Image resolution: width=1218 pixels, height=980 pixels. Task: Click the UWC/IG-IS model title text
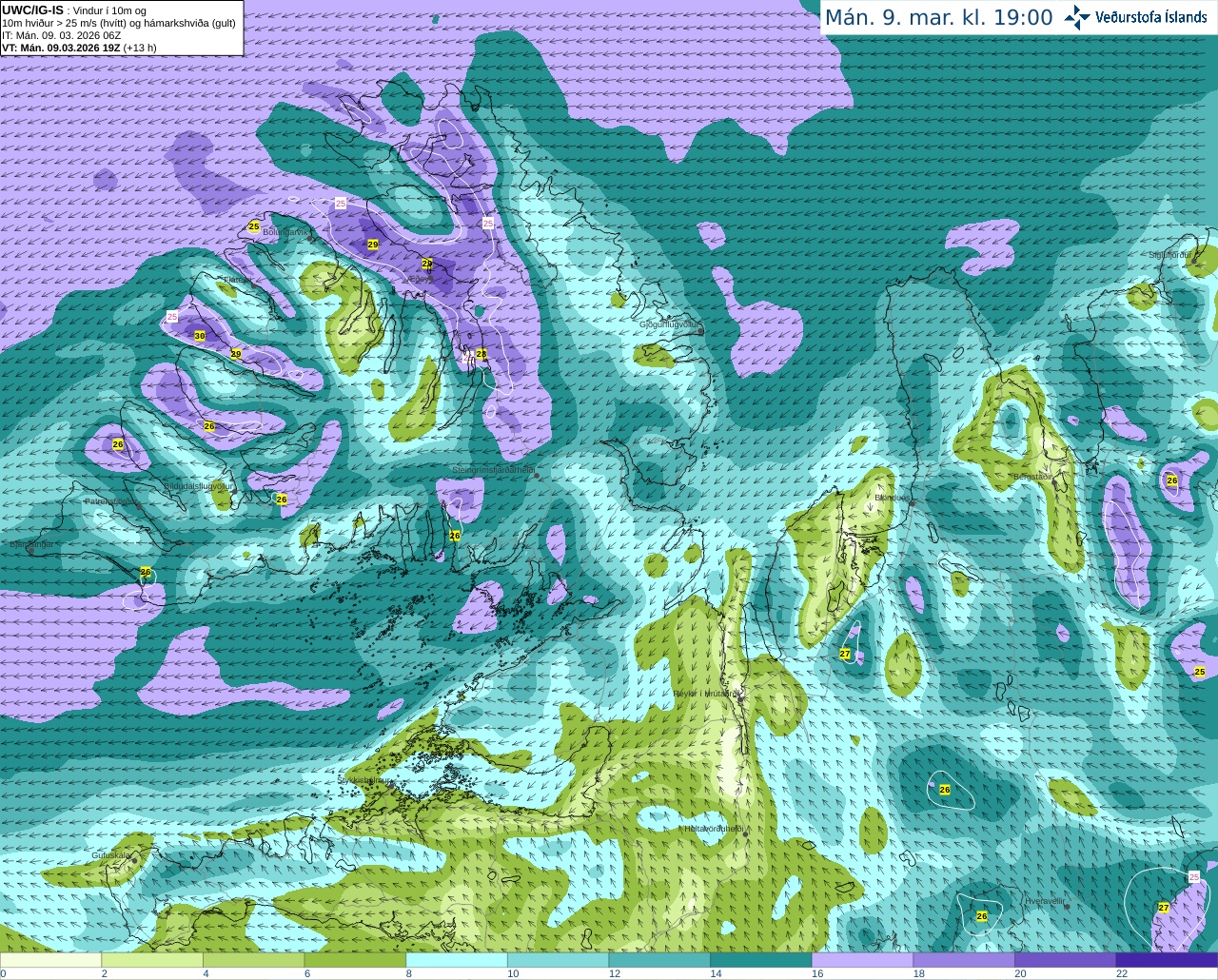(33, 10)
